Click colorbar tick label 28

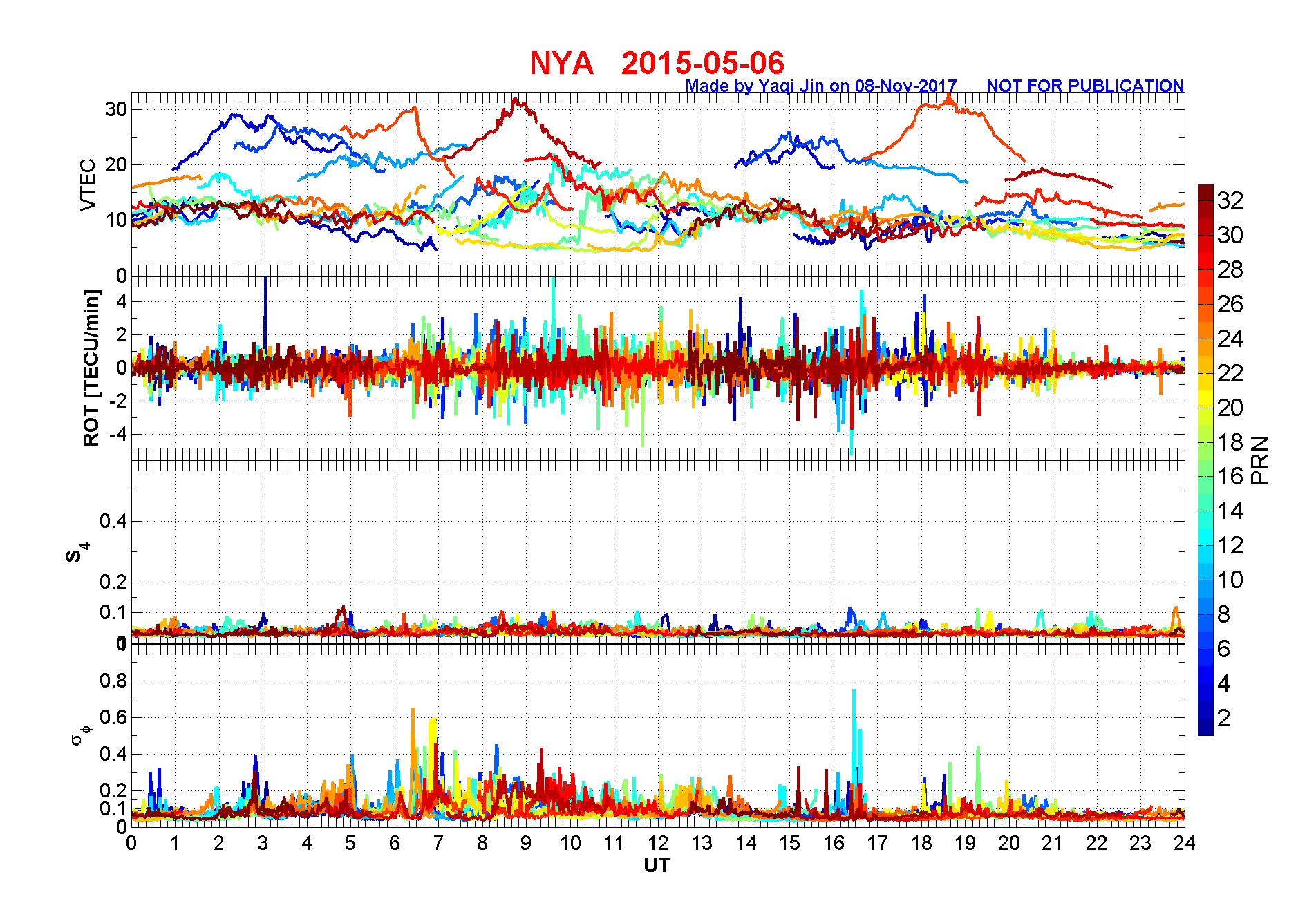point(1230,269)
